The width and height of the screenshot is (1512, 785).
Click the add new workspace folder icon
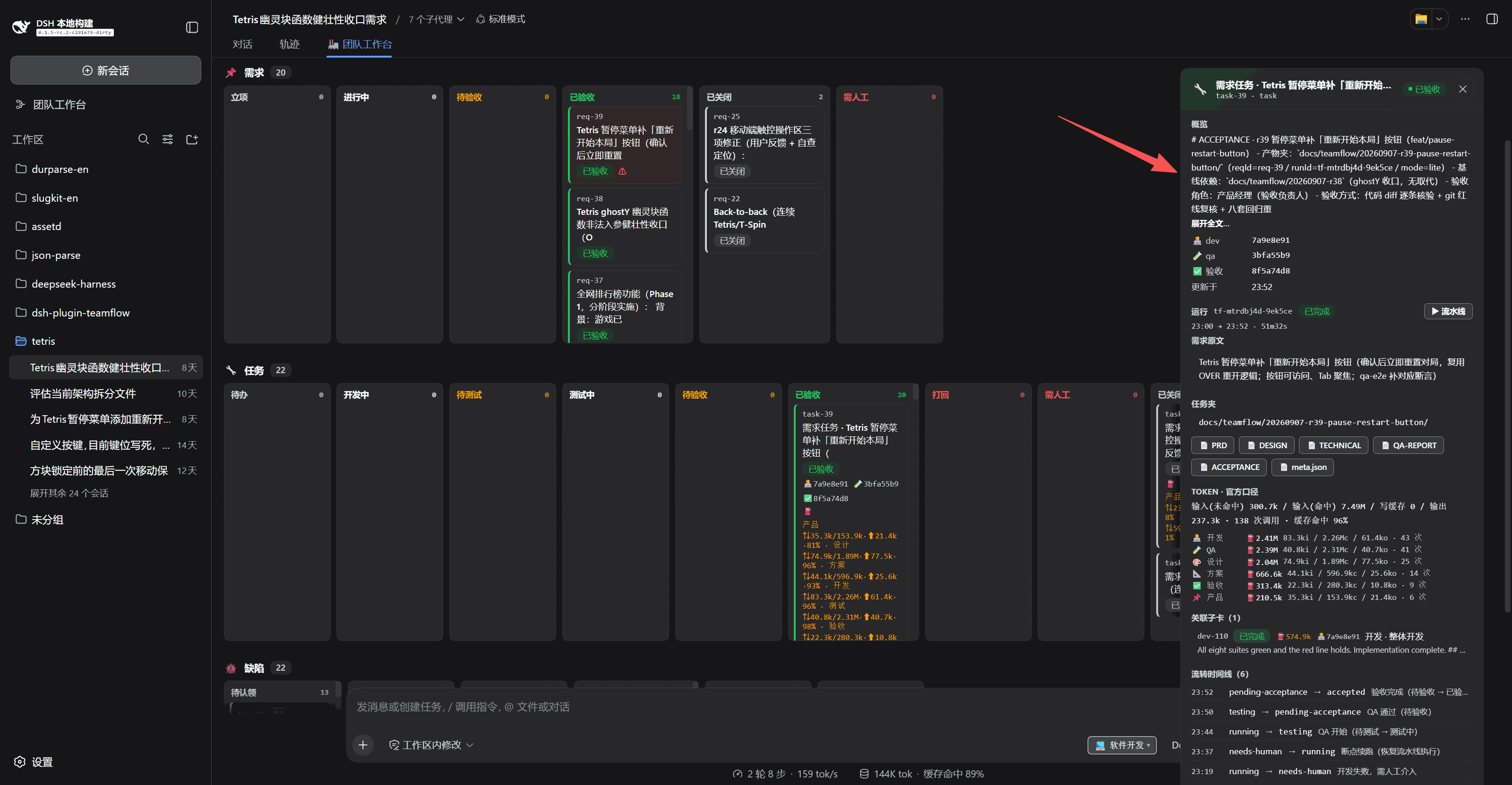click(x=192, y=139)
